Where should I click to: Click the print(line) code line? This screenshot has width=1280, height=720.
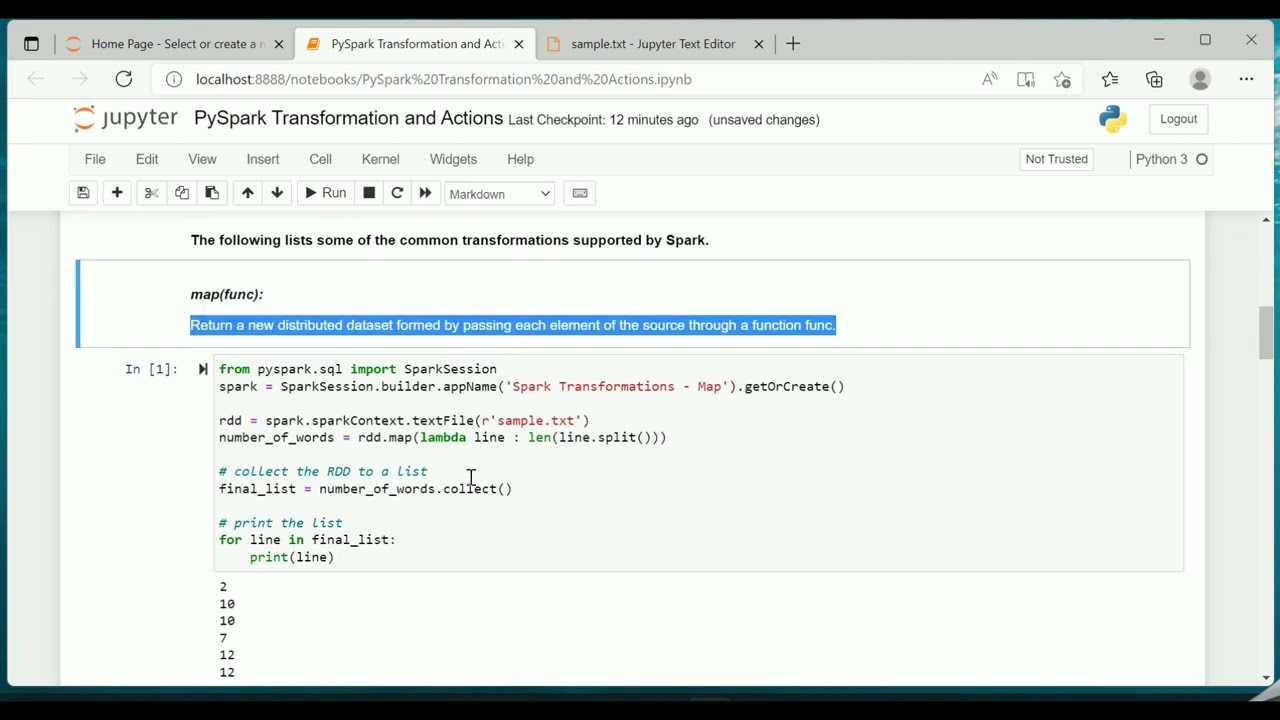click(x=292, y=557)
